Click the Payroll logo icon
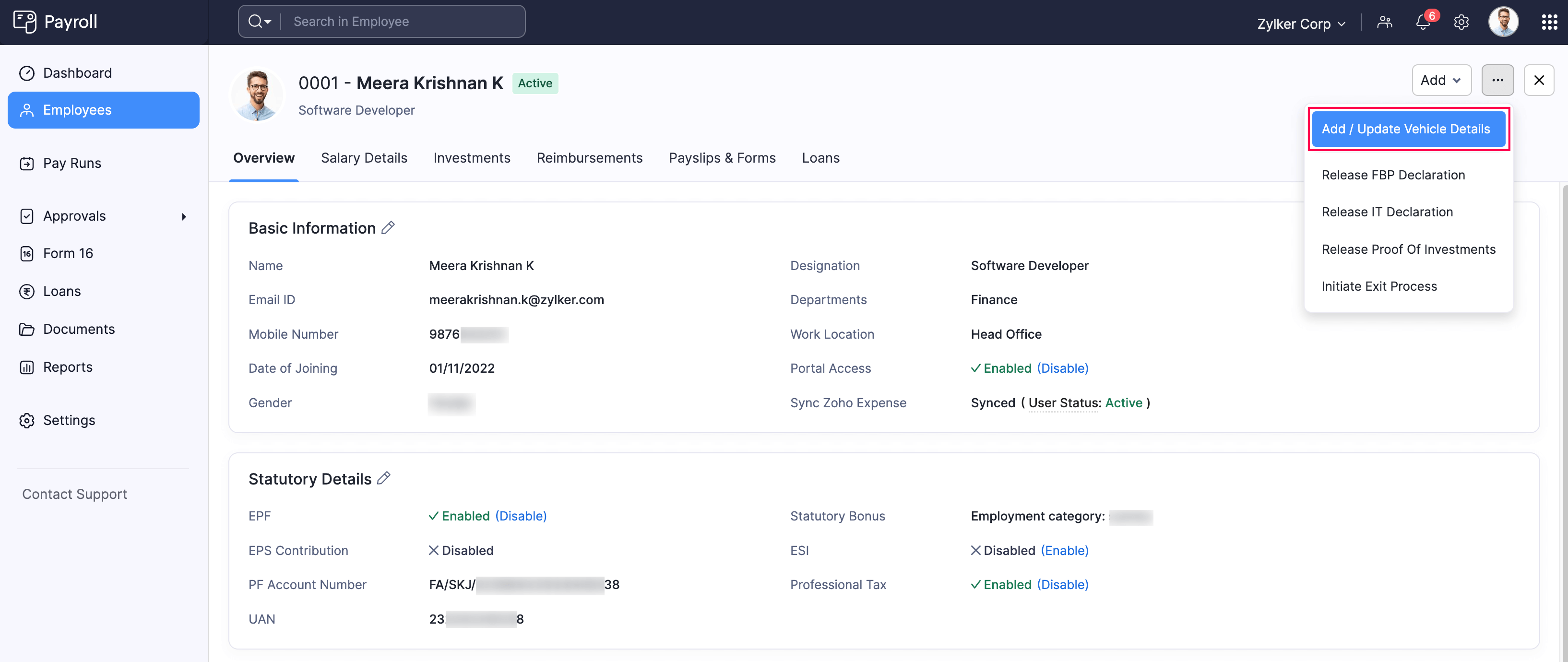 (x=24, y=21)
